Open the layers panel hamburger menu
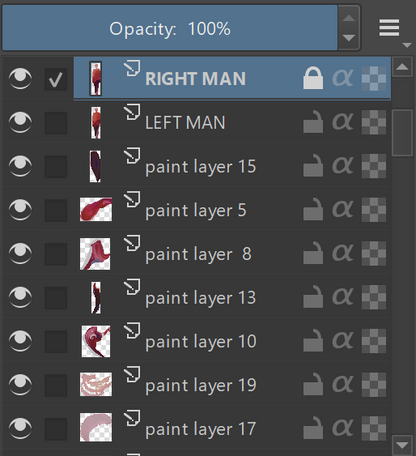 point(389,28)
